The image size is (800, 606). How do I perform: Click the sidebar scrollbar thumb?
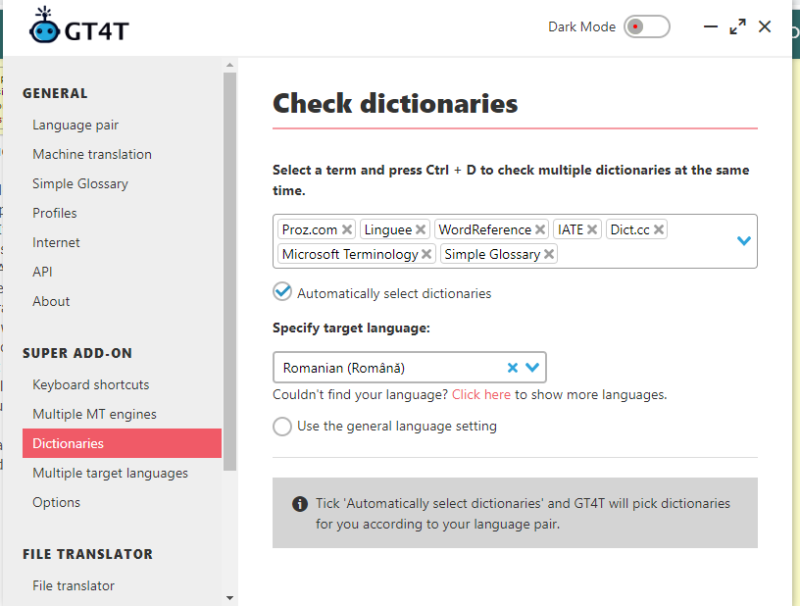(230, 271)
